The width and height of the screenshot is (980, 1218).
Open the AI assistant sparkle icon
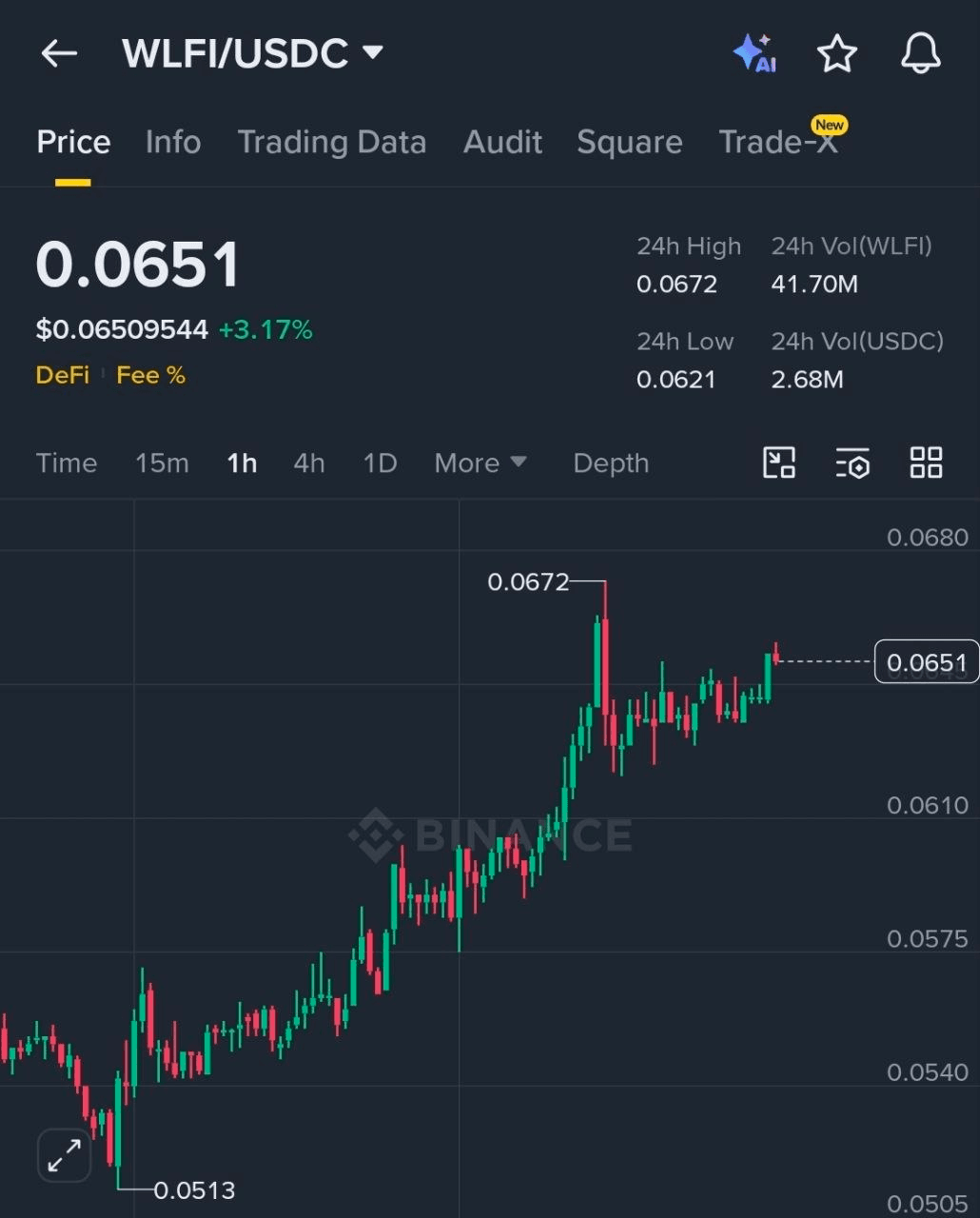[x=755, y=53]
